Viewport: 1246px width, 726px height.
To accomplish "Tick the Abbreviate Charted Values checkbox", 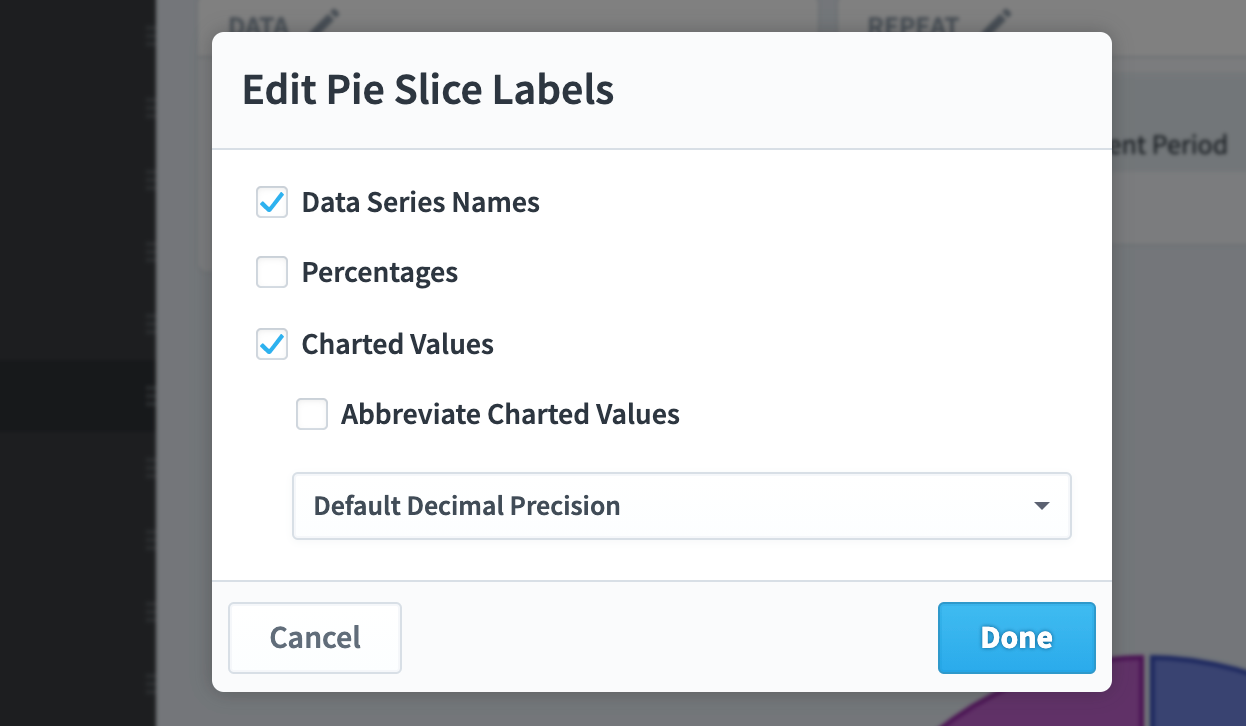I will tap(312, 414).
